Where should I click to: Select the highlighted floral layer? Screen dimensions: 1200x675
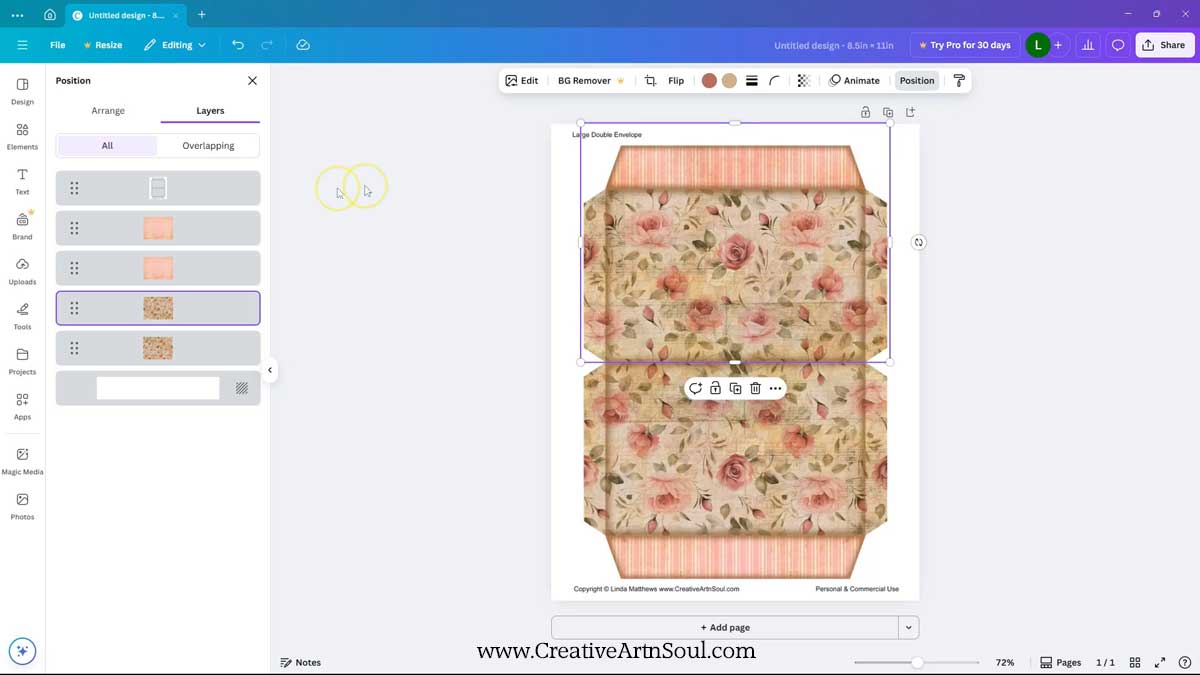158,308
